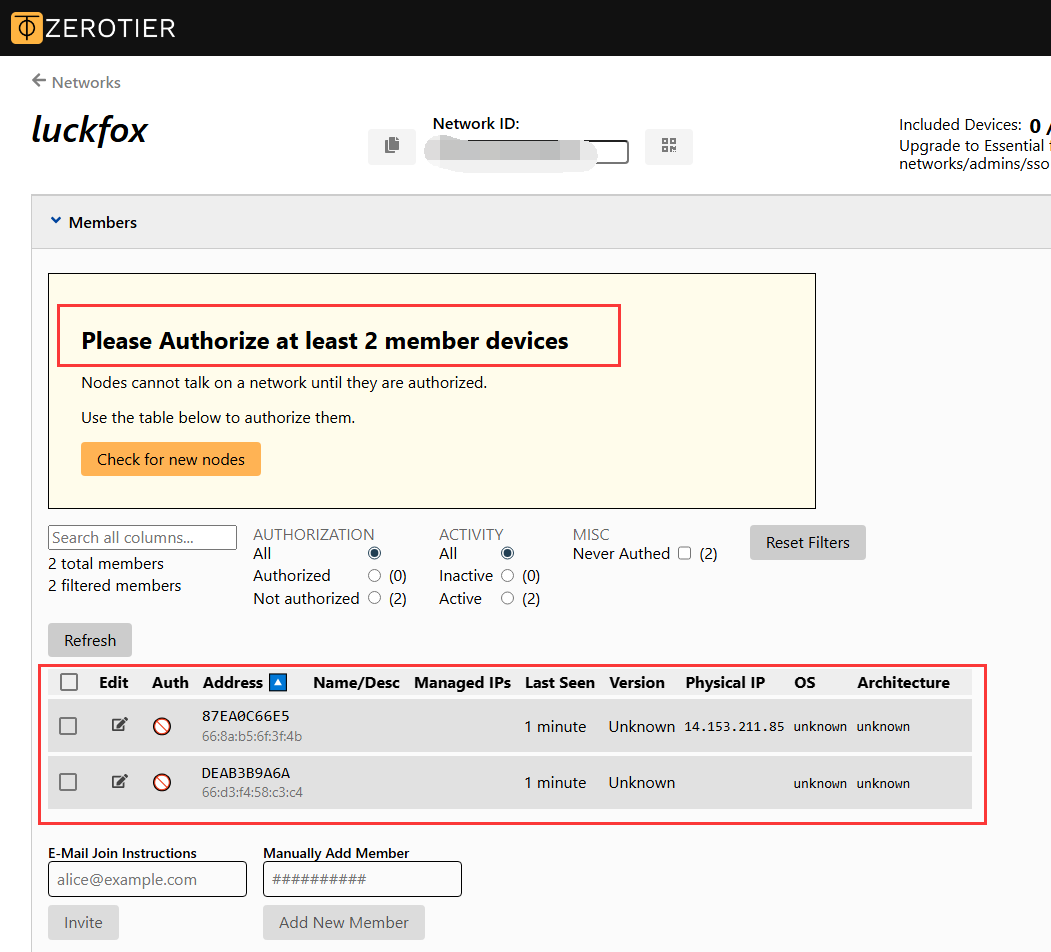Tick the select-all checkbox in table header
The height and width of the screenshot is (952, 1051).
[69, 682]
